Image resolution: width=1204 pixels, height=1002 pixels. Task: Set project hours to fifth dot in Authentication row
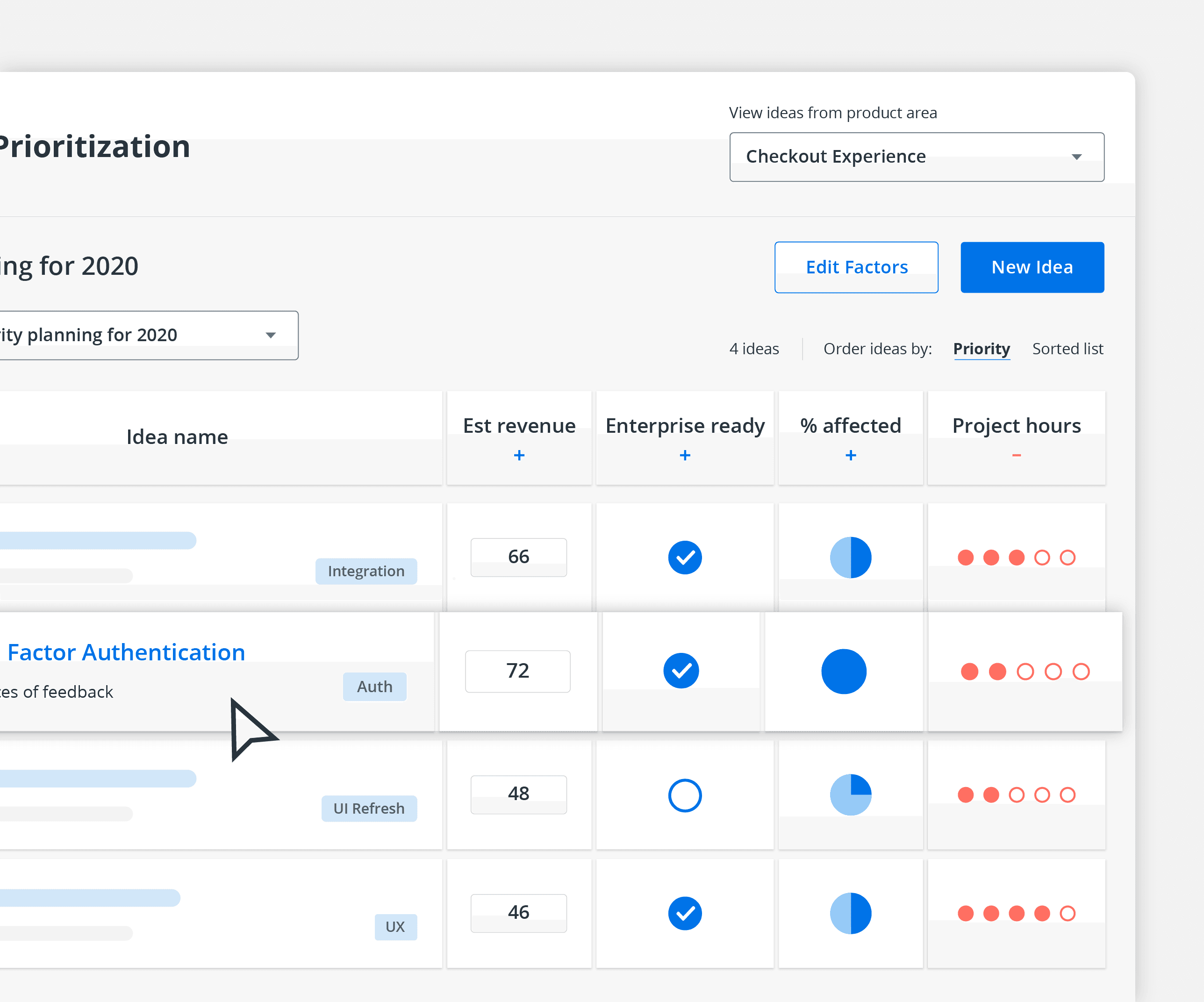(x=1081, y=671)
